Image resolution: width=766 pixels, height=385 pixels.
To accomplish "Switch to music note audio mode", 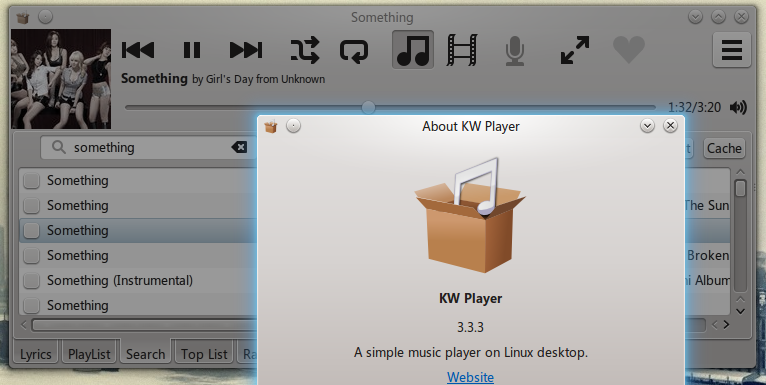I will (413, 50).
